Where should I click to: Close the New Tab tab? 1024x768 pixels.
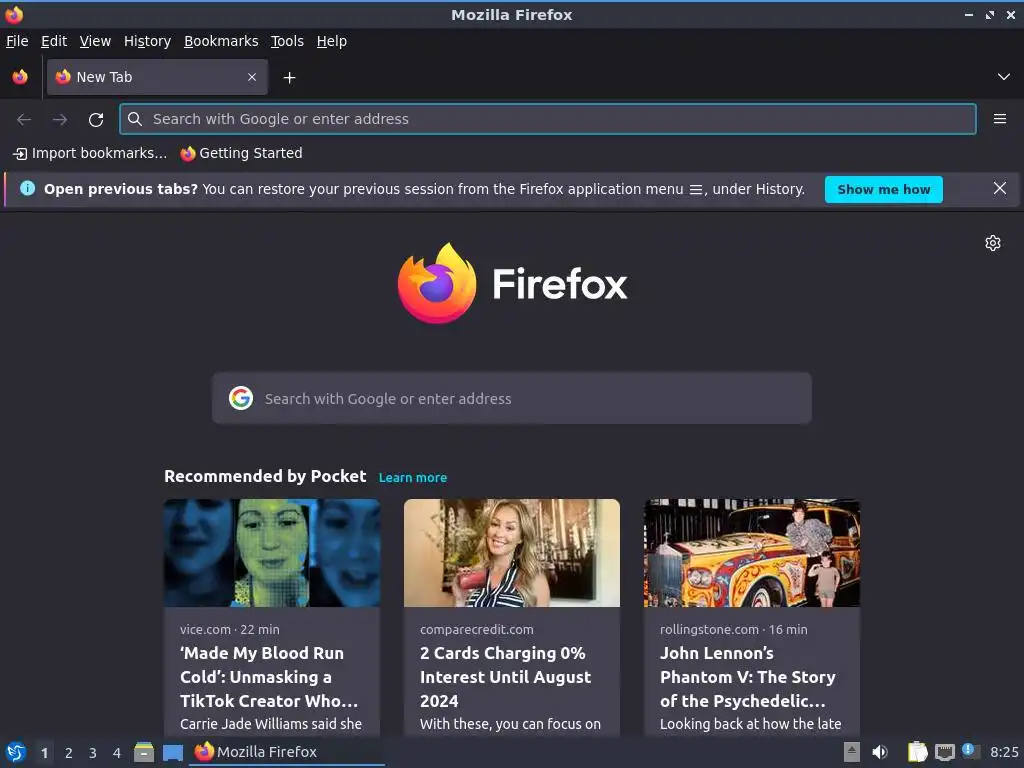(x=252, y=77)
